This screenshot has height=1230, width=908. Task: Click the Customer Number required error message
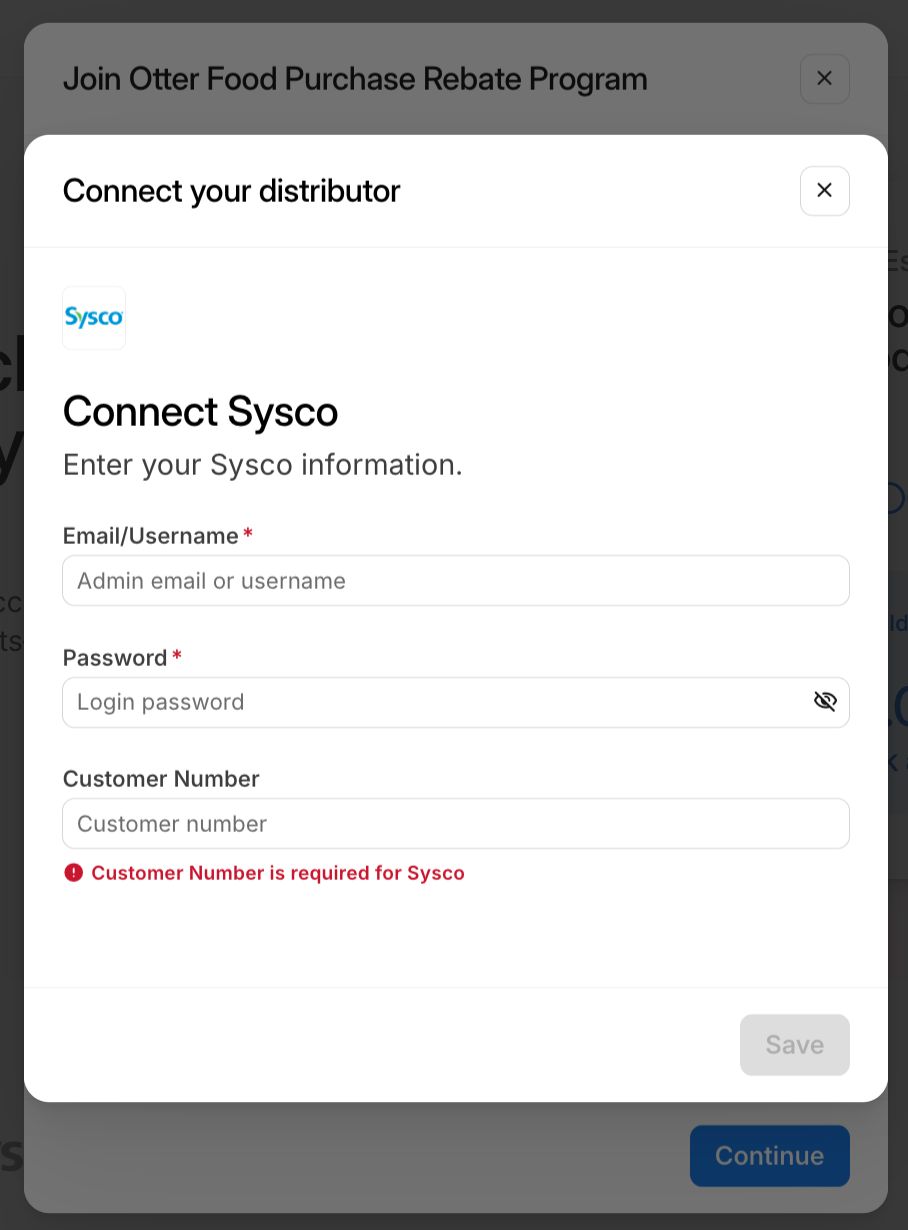pyautogui.click(x=277, y=873)
